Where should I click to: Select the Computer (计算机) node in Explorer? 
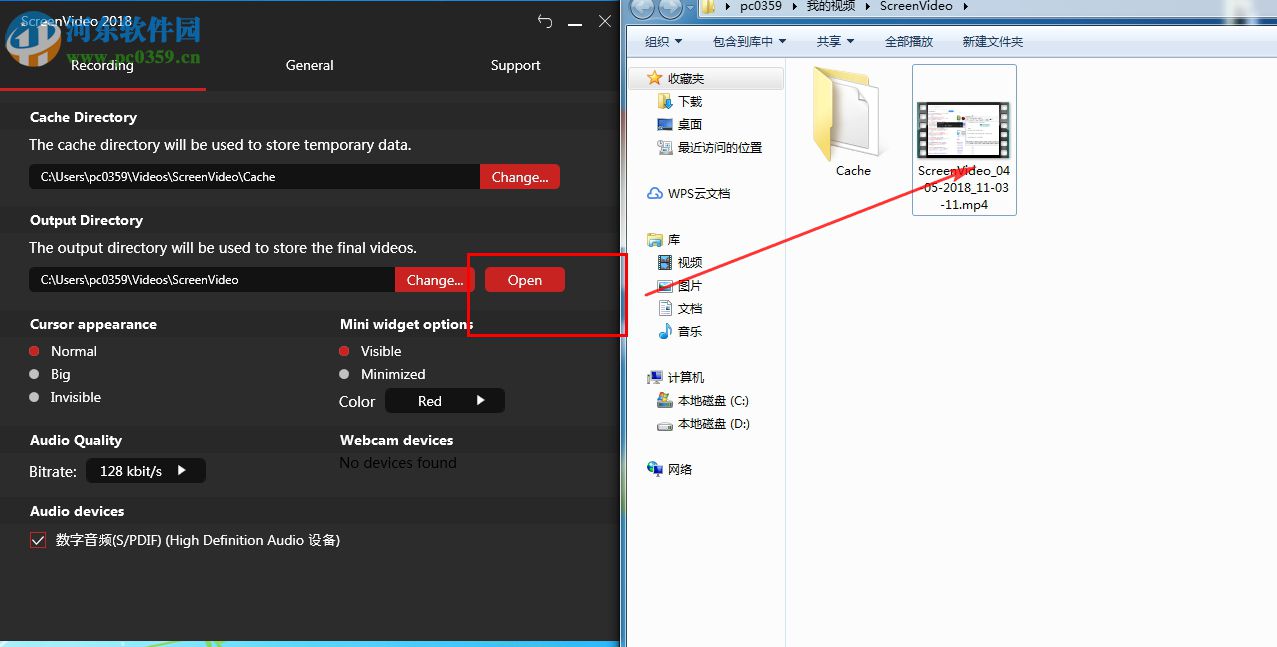(676, 377)
